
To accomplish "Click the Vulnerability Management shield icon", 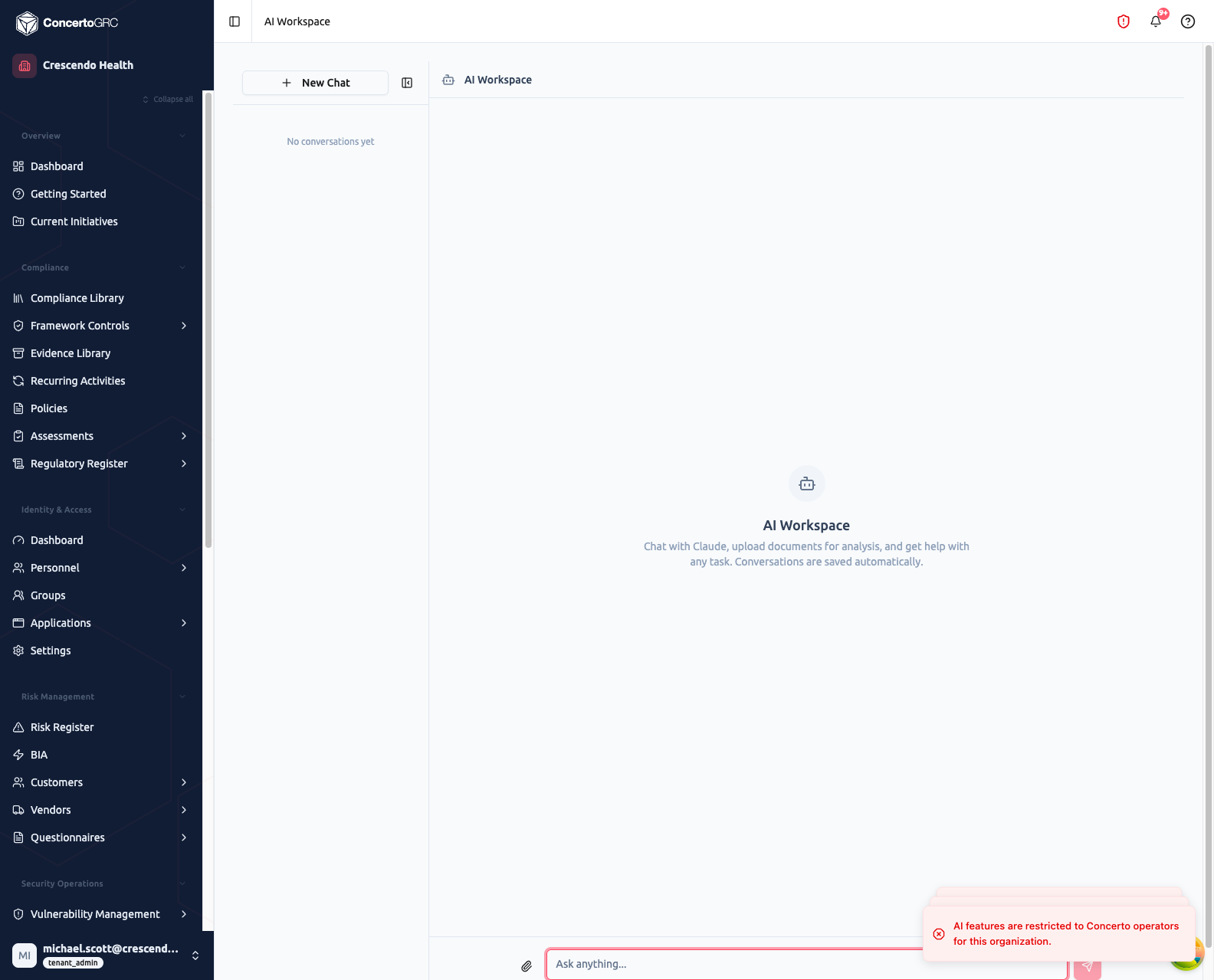I will tap(18, 914).
